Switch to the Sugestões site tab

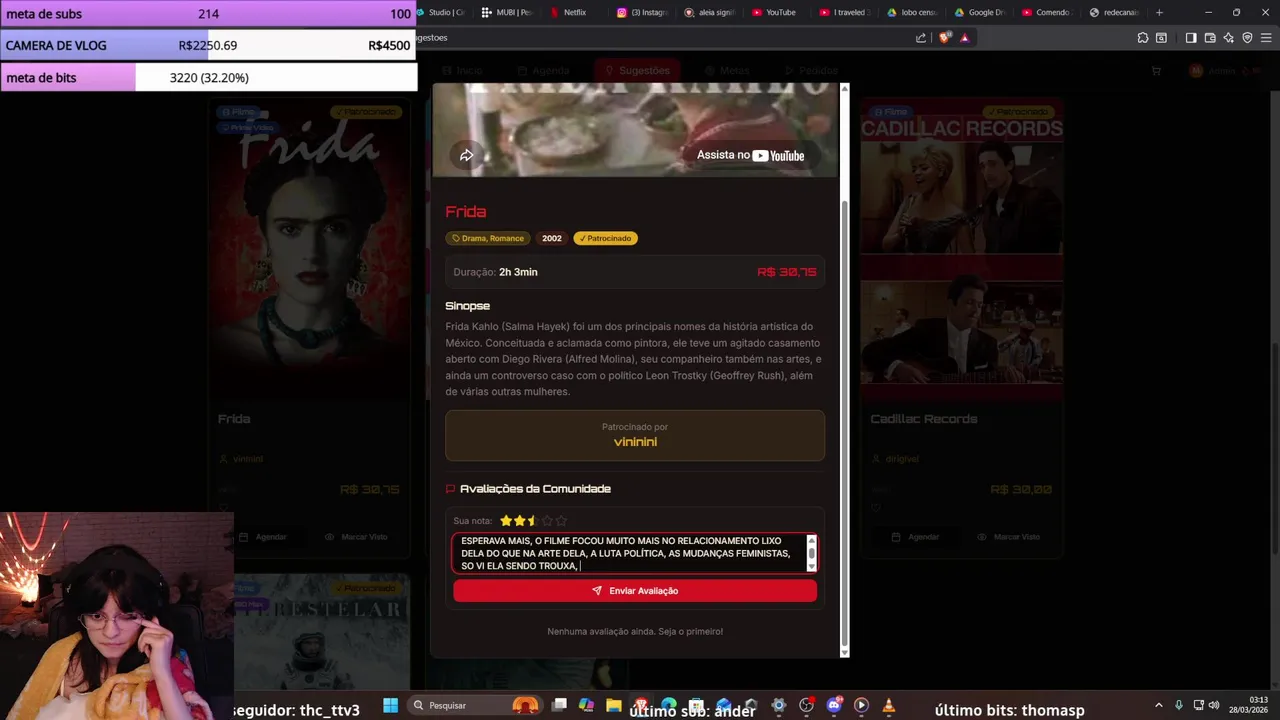637,71
